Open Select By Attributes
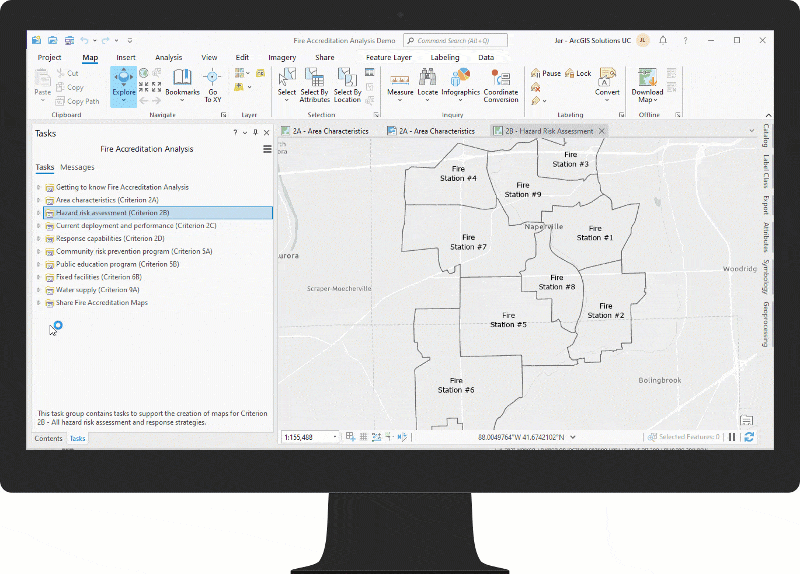800x574 pixels. [x=314, y=85]
